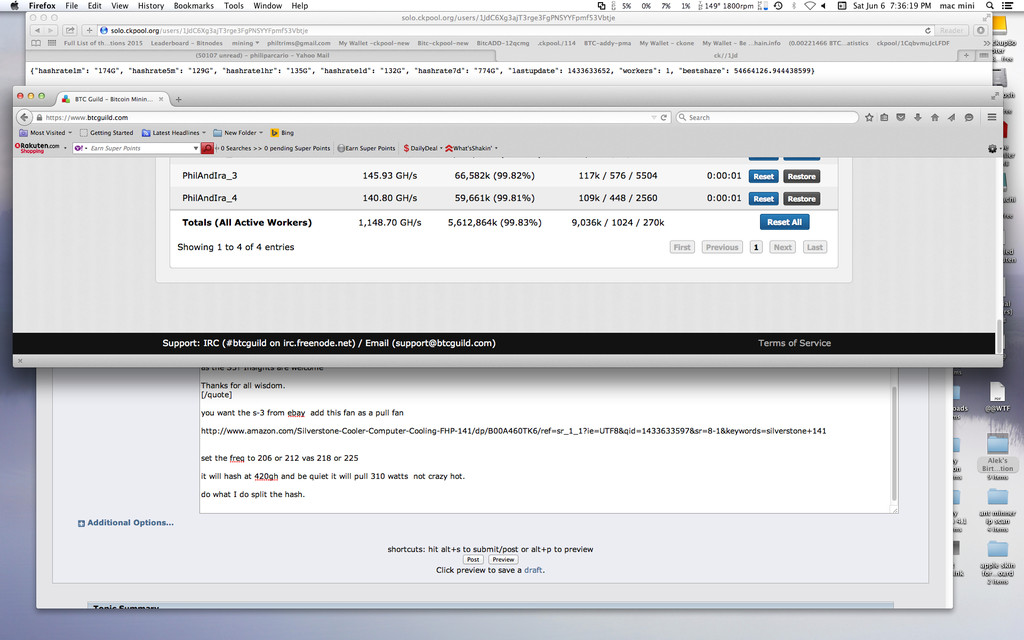This screenshot has height=640, width=1024.
Task: Click the Next pagination button
Action: tap(782, 248)
